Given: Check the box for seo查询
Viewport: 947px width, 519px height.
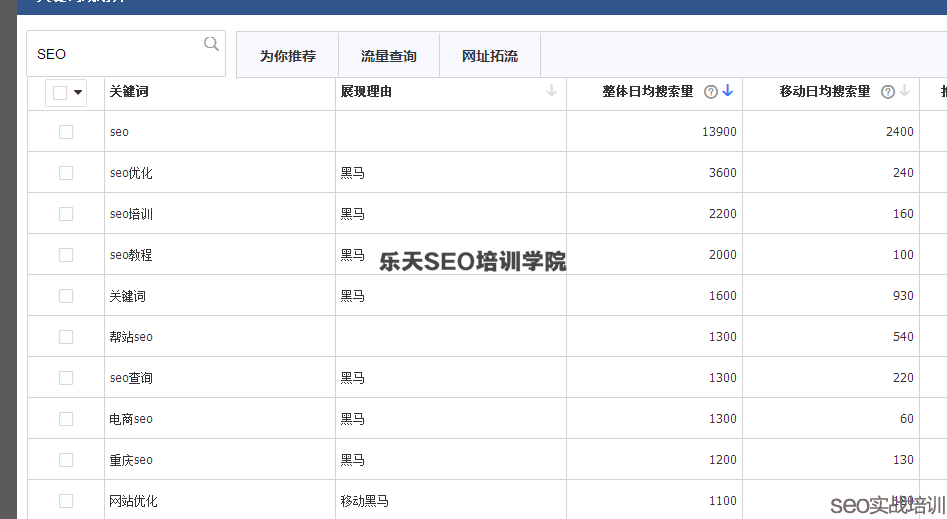Looking at the screenshot, I should click(x=66, y=378).
